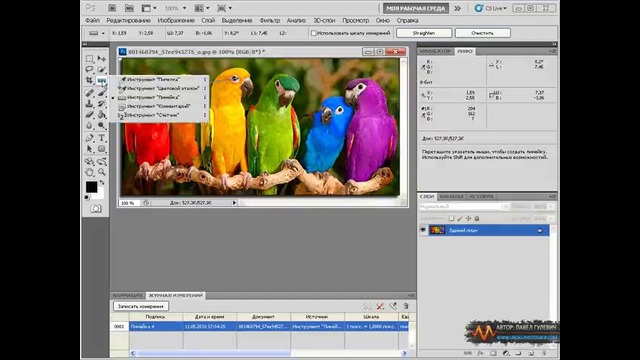
Task: Select the Healing Brush tool
Action: coord(89,93)
